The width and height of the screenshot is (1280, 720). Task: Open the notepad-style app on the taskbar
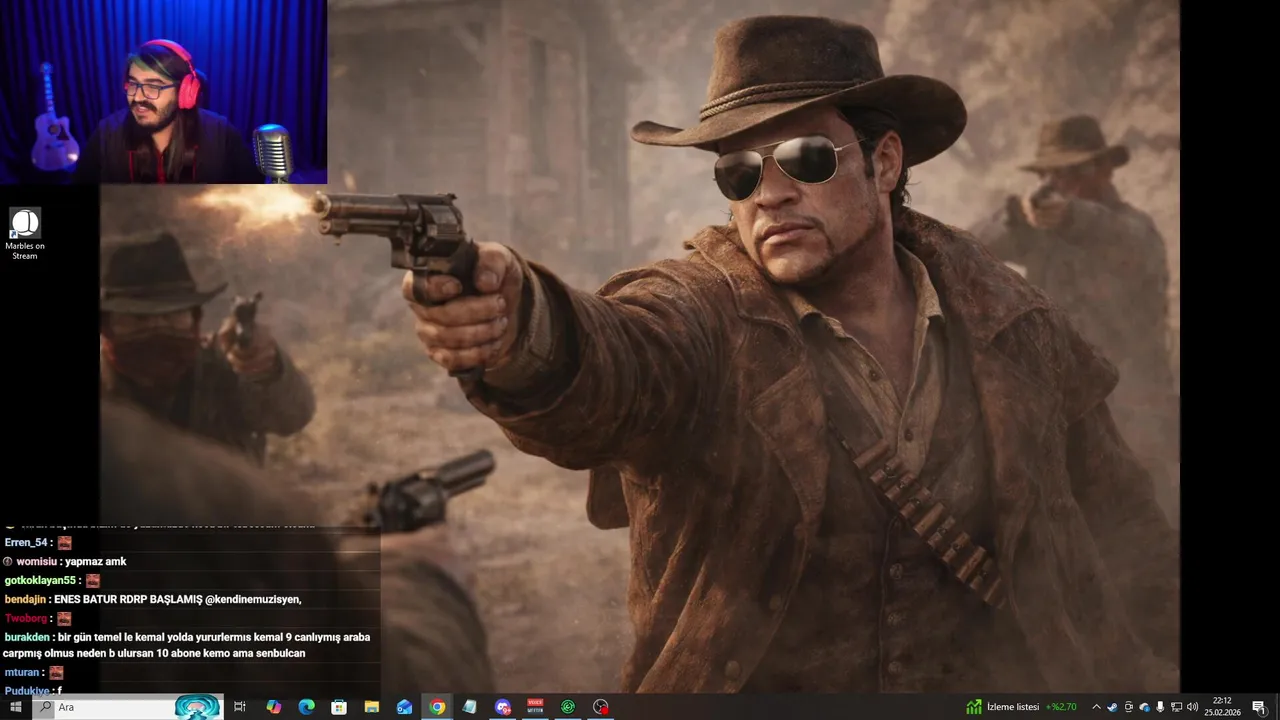[469, 707]
